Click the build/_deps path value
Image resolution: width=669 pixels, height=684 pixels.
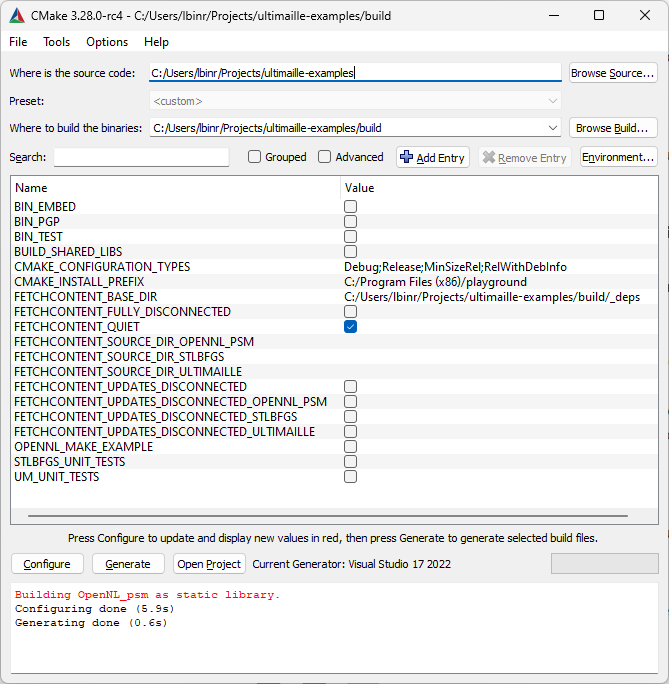pyautogui.click(x=492, y=297)
